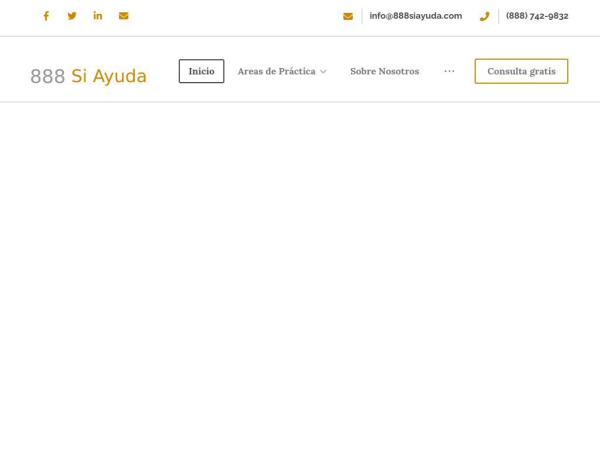Expand the three-dots overflow menu

click(x=449, y=71)
